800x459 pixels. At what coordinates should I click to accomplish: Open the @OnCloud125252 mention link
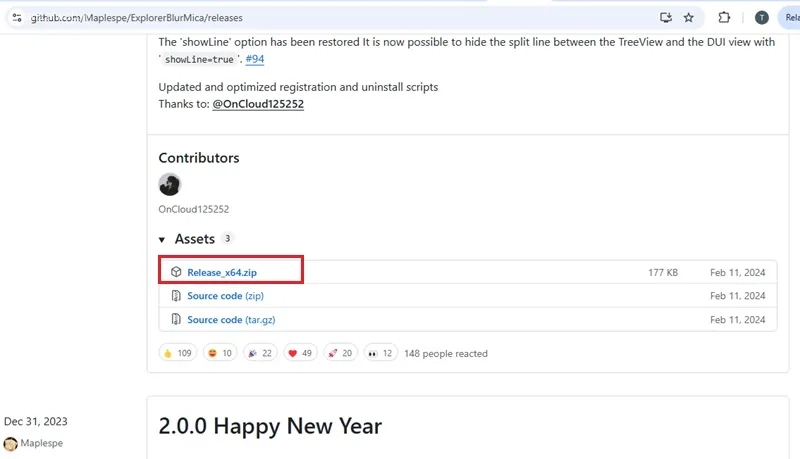258,104
